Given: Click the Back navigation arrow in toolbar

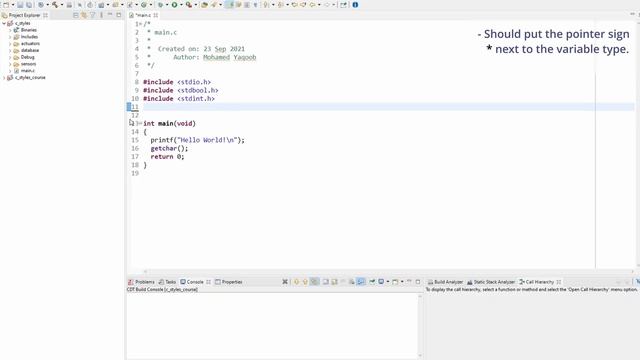Looking at the screenshot, I should coord(313,5).
